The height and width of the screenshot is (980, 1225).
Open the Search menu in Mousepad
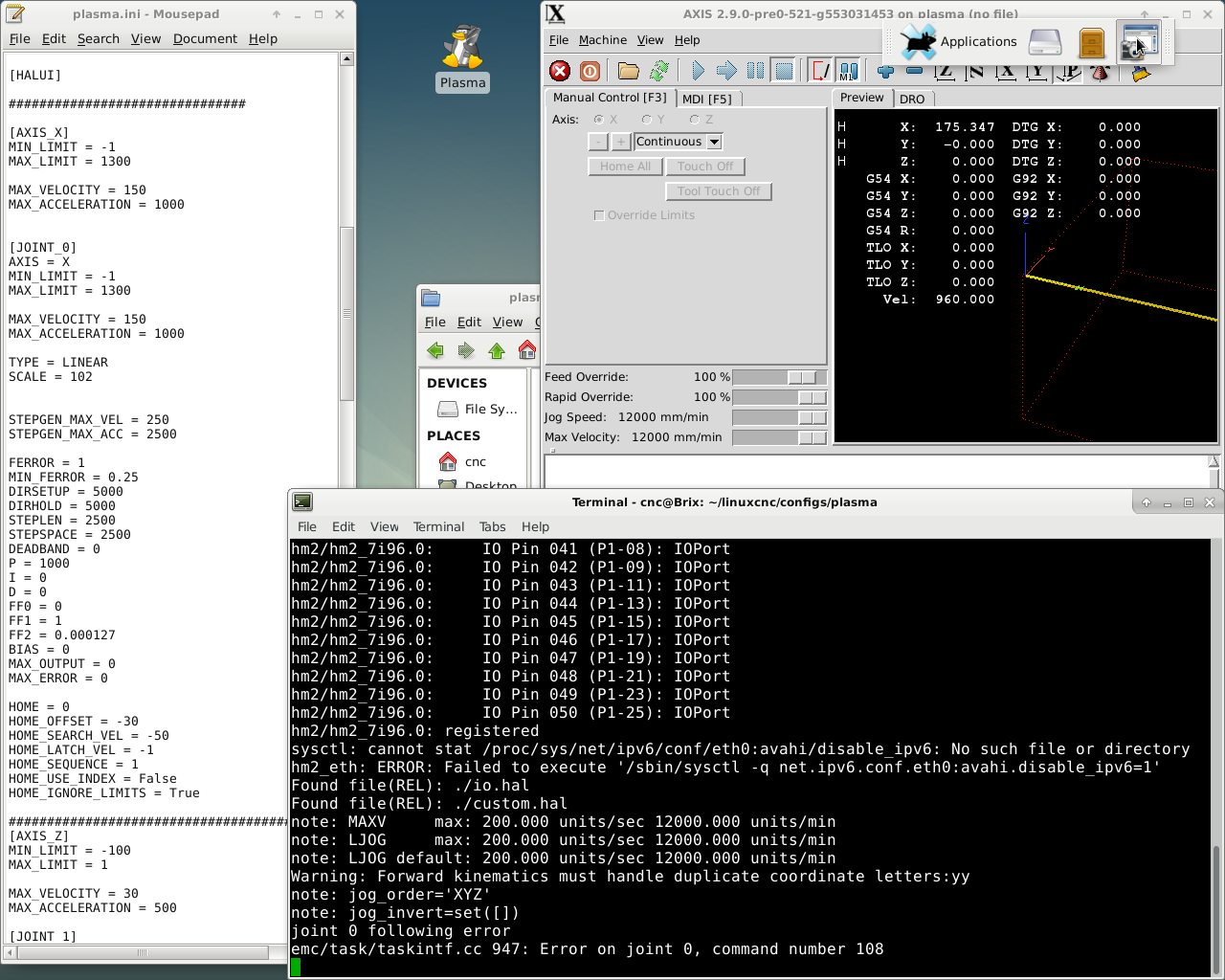click(99, 38)
